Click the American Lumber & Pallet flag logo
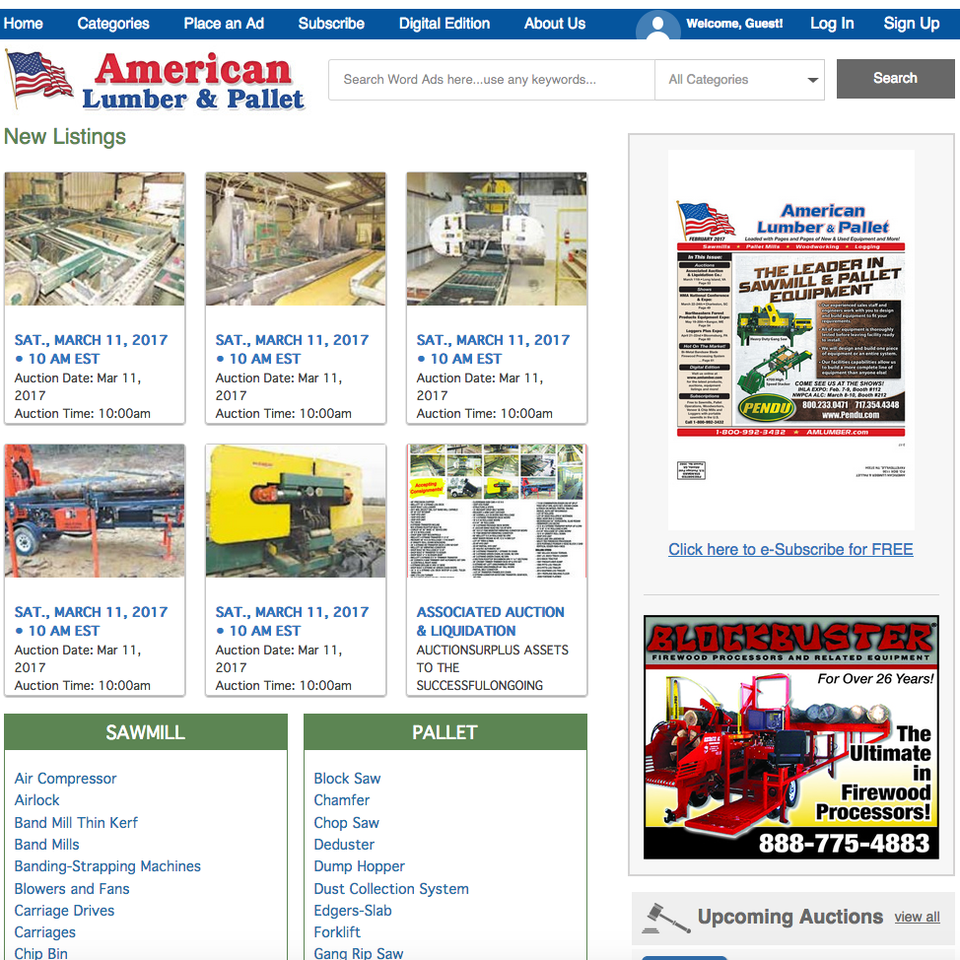960x960 pixels. pyautogui.click(x=156, y=81)
